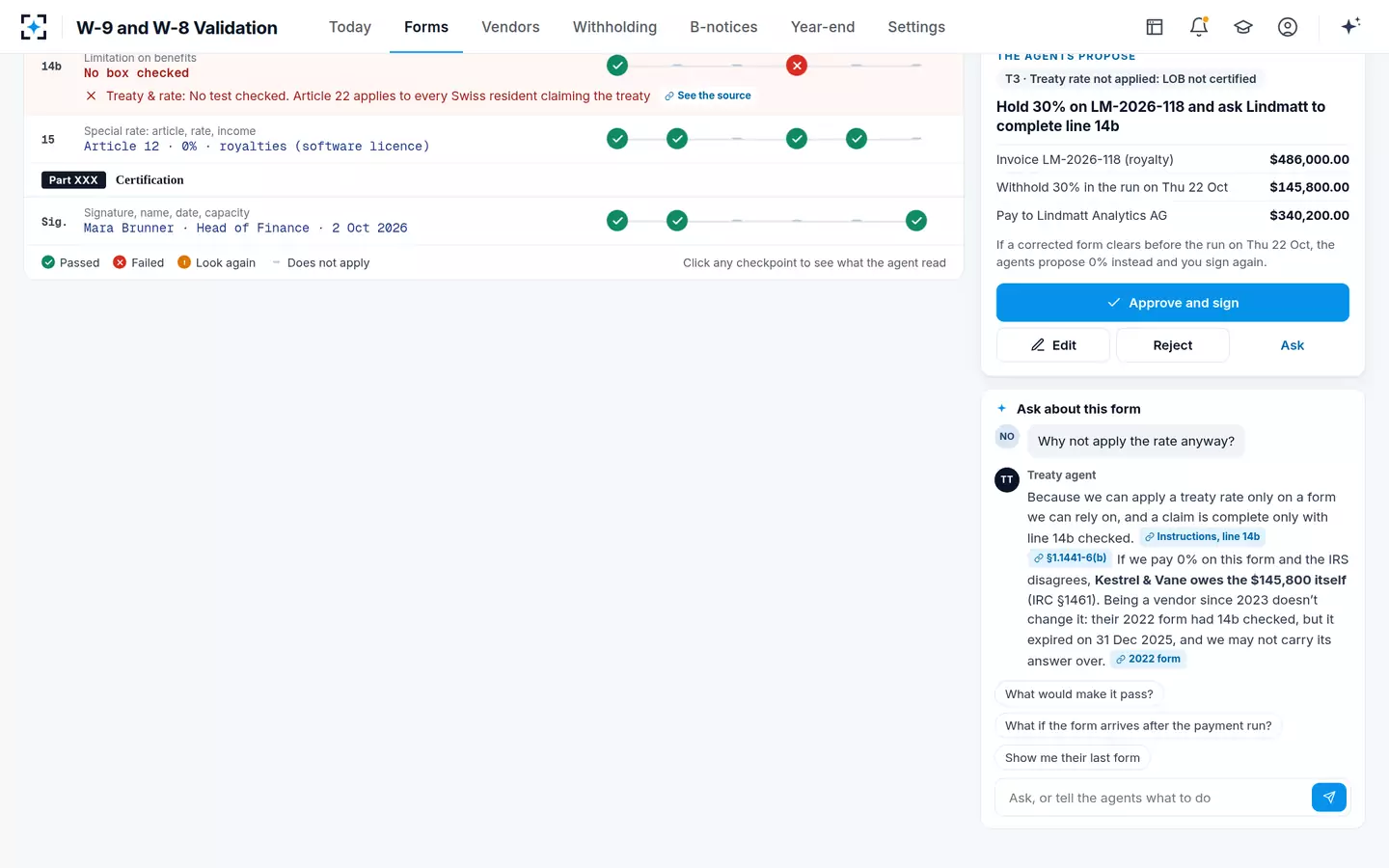The image size is (1389, 868).
Task: Click the $145,800.00 withholding amount
Action: point(1309,187)
